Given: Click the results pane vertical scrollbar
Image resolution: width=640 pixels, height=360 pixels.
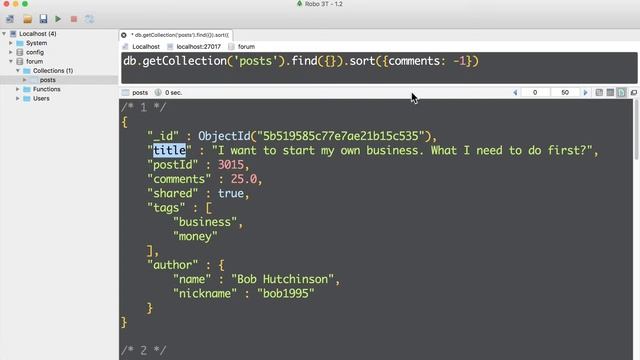Looking at the screenshot, I should coord(636,129).
